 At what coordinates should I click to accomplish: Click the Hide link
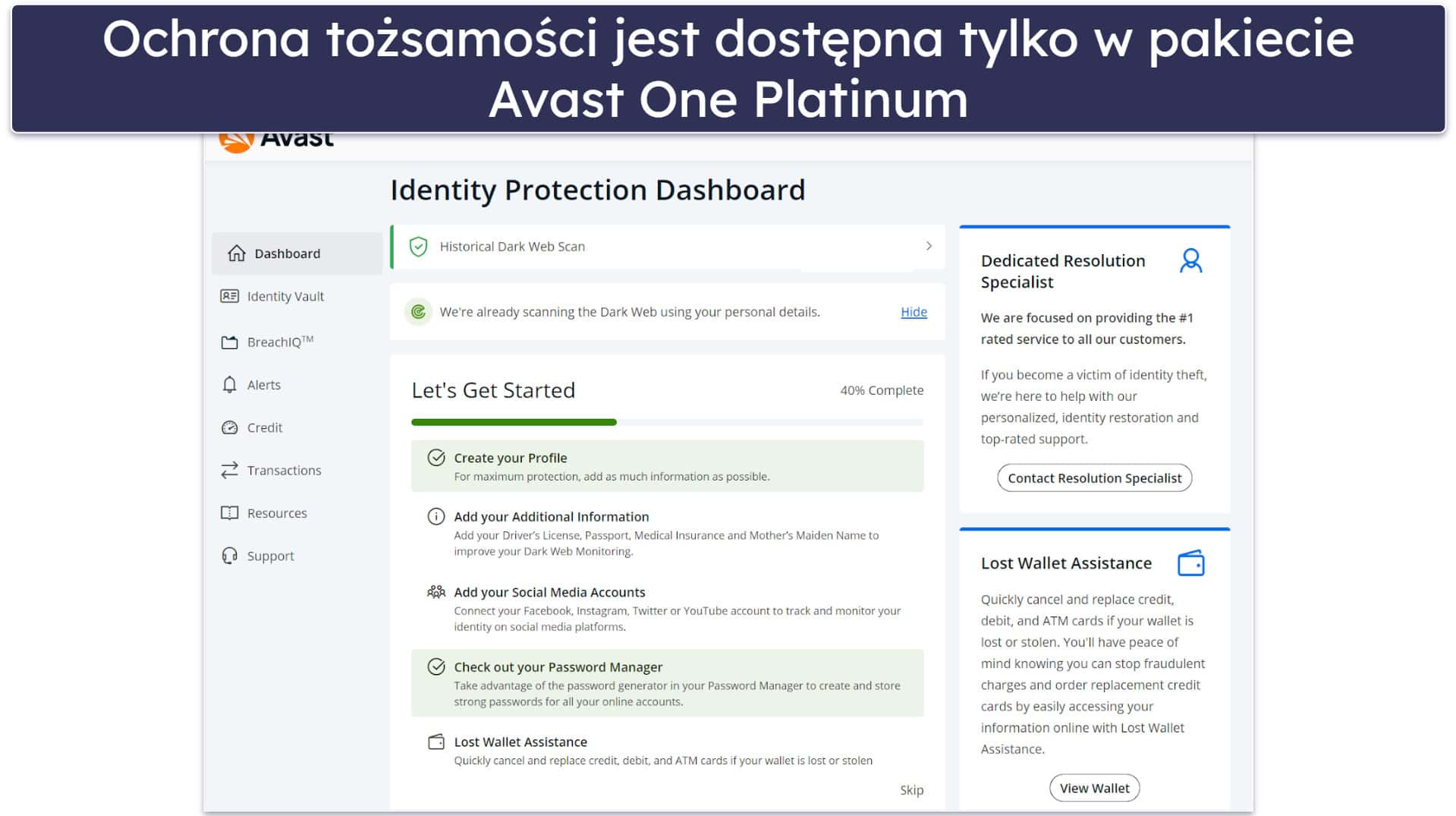914,312
